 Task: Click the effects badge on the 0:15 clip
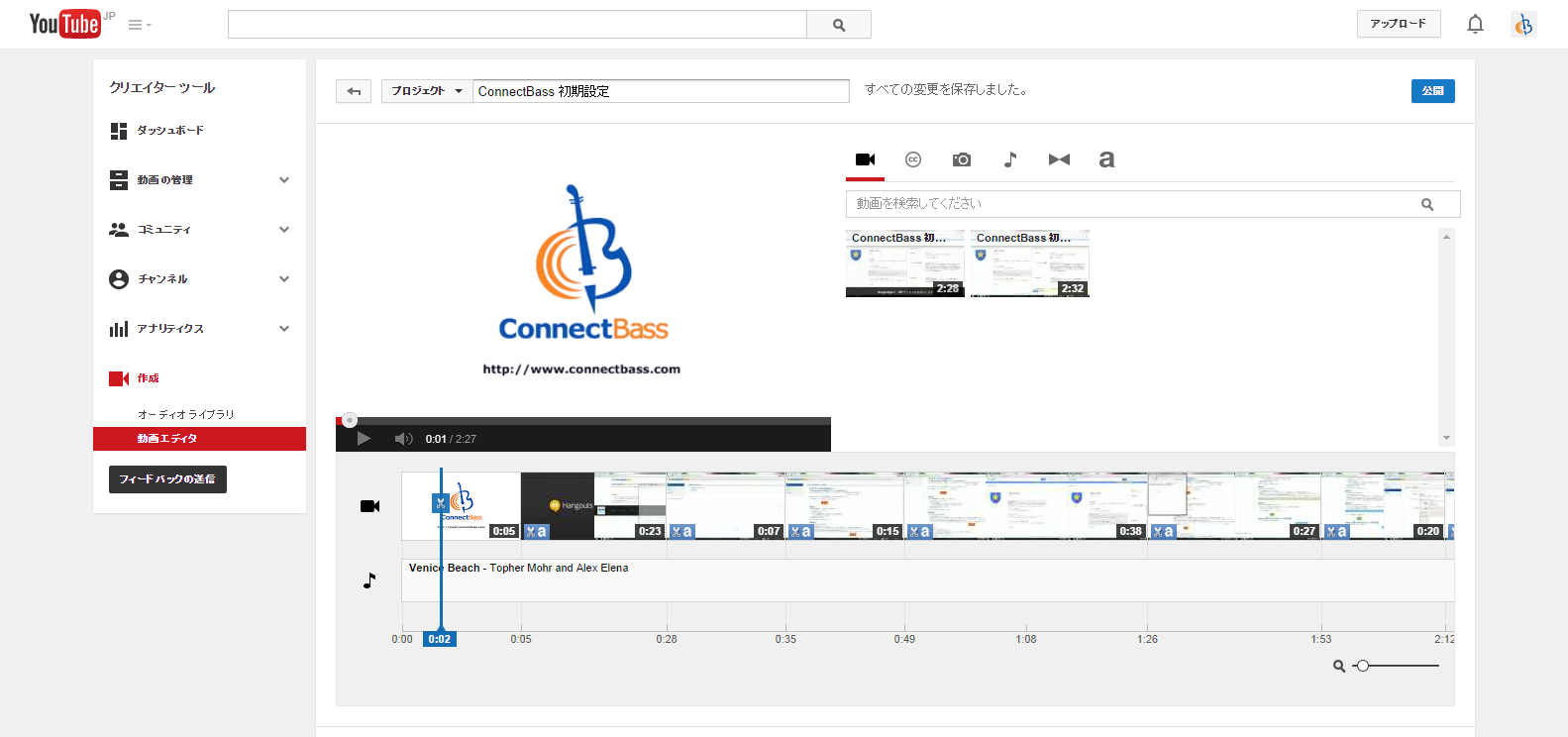(x=800, y=532)
